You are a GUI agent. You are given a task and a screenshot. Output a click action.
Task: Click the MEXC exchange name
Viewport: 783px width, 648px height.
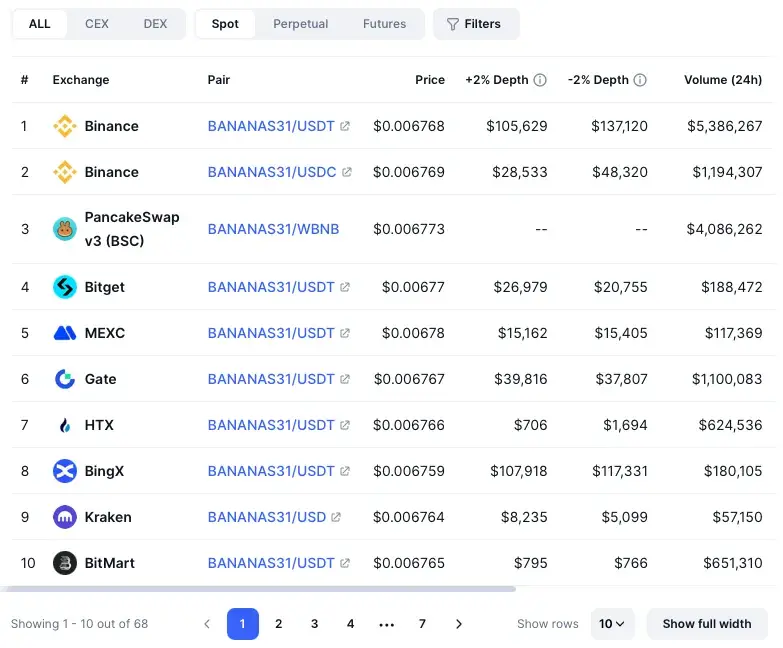point(105,333)
